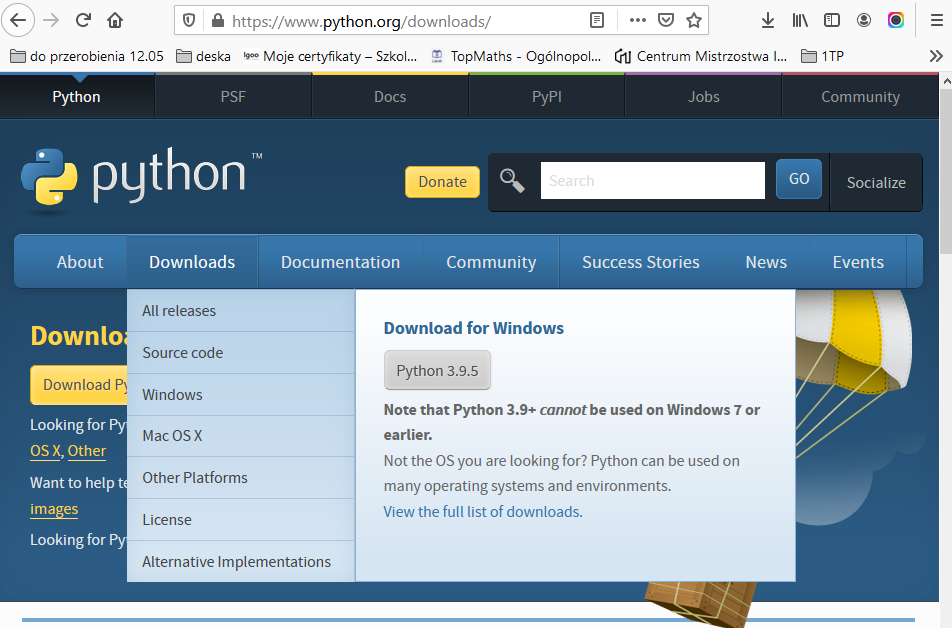Select 'Windows' in Downloads submenu
Screen dimensions: 952x628
pos(241,394)
